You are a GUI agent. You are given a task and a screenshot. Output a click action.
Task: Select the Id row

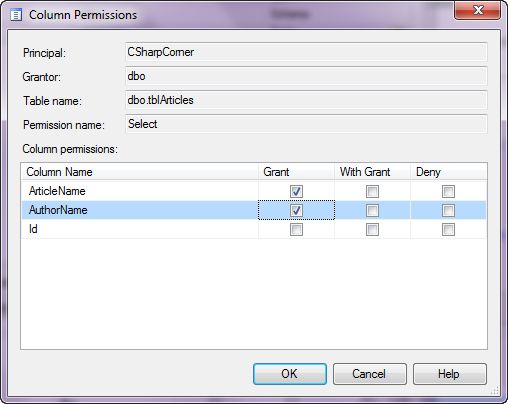[x=254, y=229]
